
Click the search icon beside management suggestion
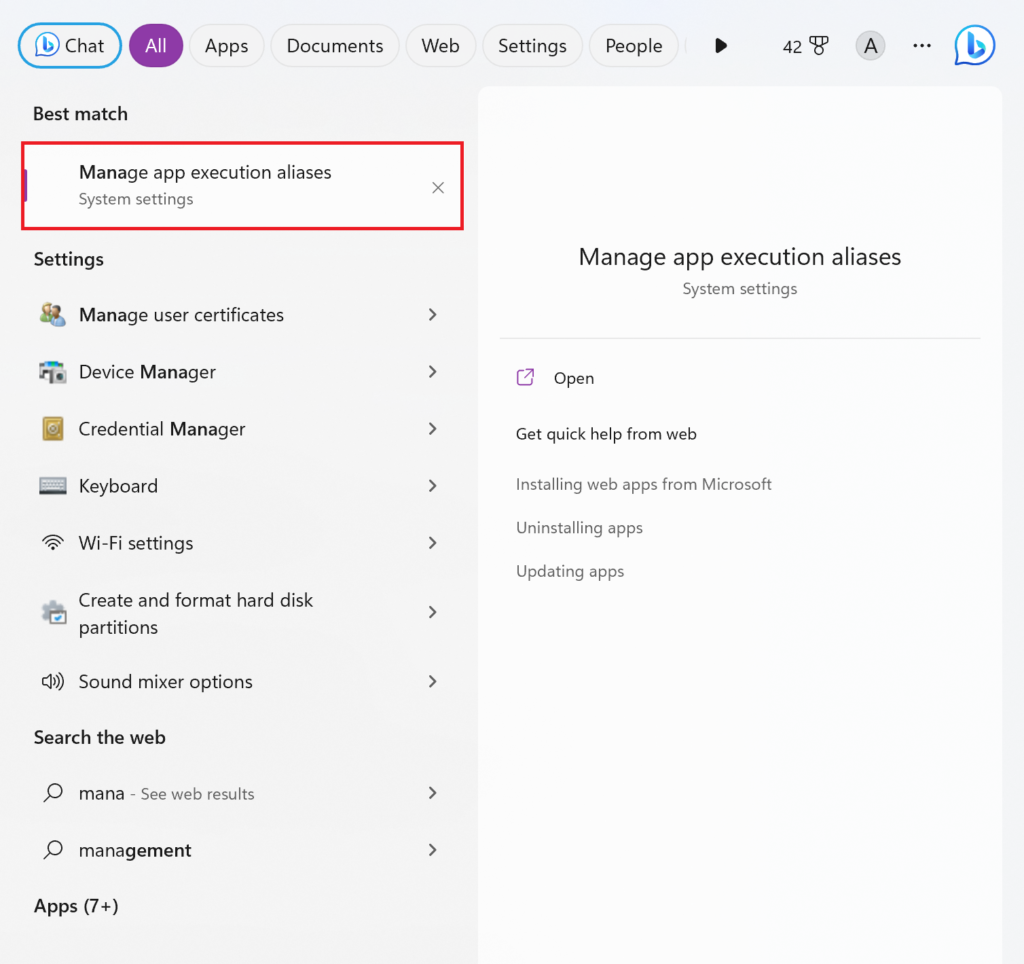coord(52,850)
